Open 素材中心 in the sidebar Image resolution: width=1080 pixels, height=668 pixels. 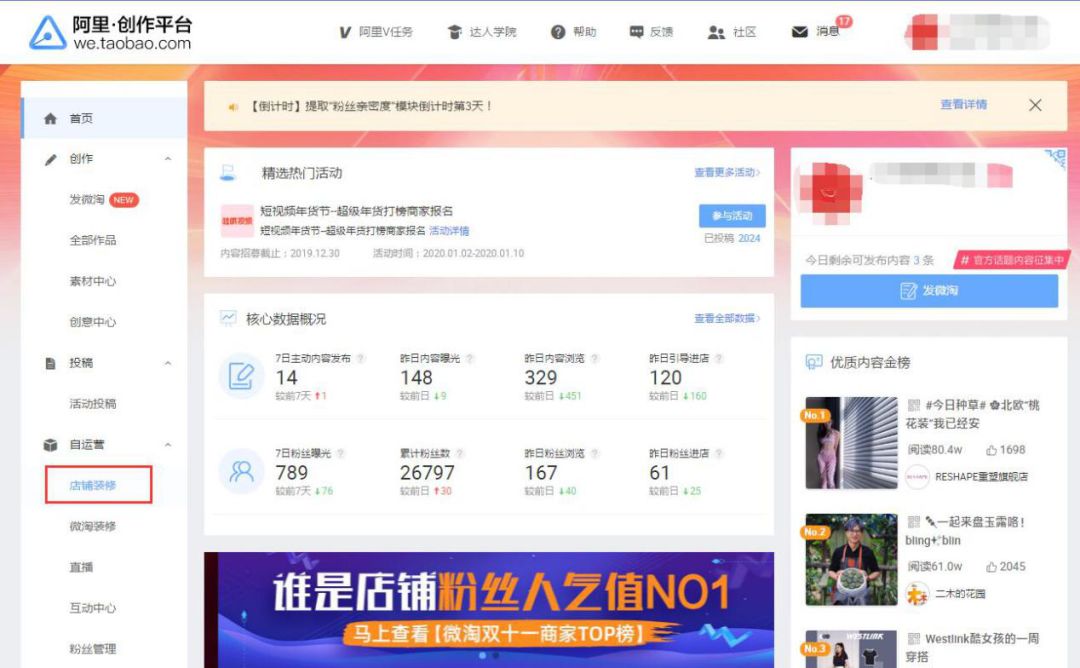[92, 281]
